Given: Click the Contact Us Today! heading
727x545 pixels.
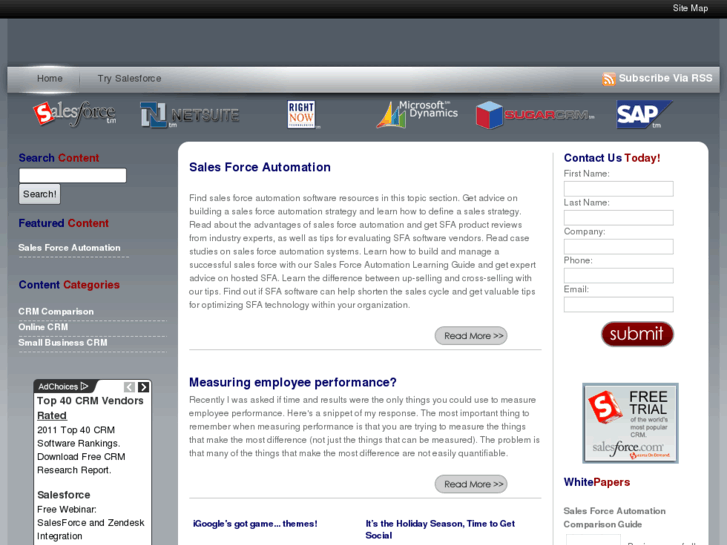Looking at the screenshot, I should click(612, 158).
